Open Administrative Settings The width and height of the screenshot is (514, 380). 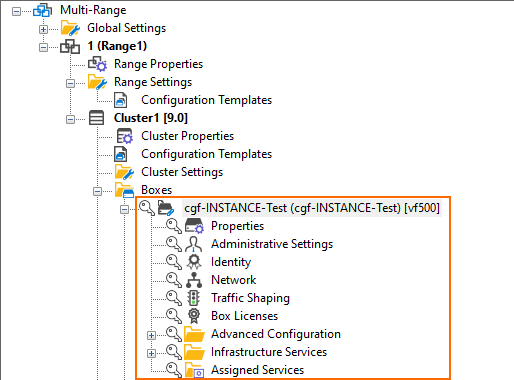pos(272,244)
